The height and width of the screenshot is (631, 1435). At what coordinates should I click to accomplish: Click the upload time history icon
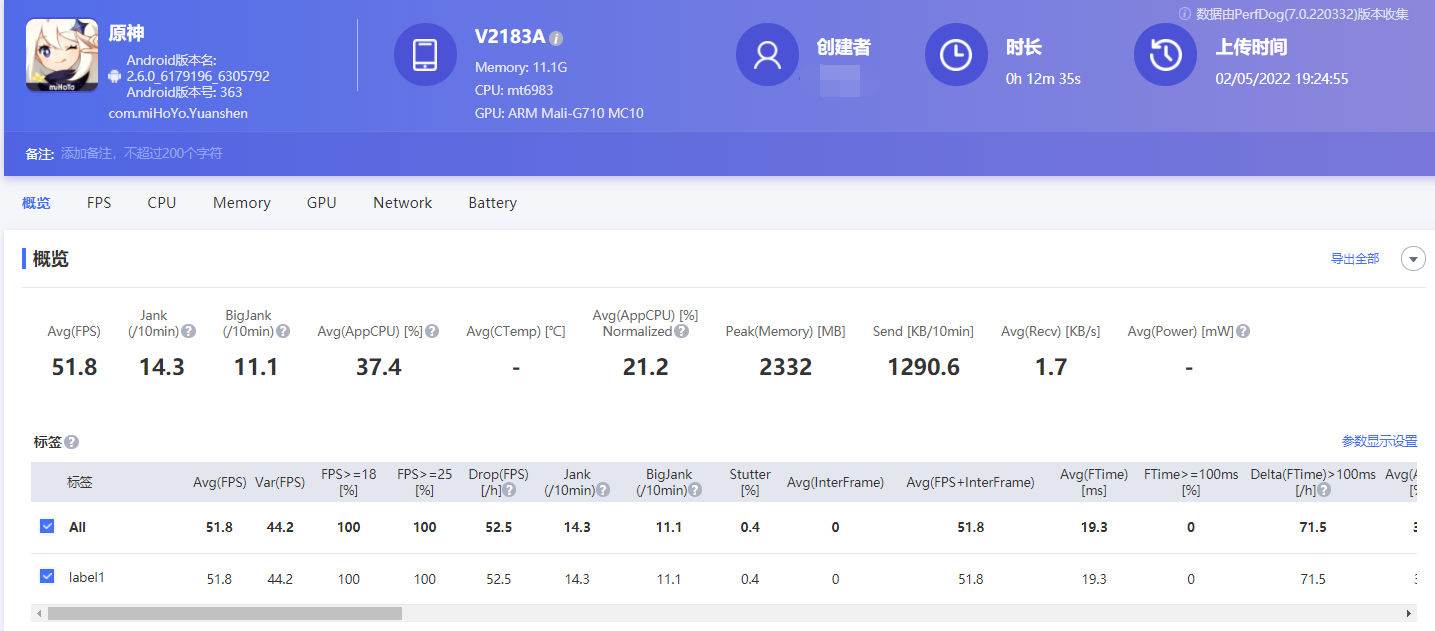[1165, 54]
